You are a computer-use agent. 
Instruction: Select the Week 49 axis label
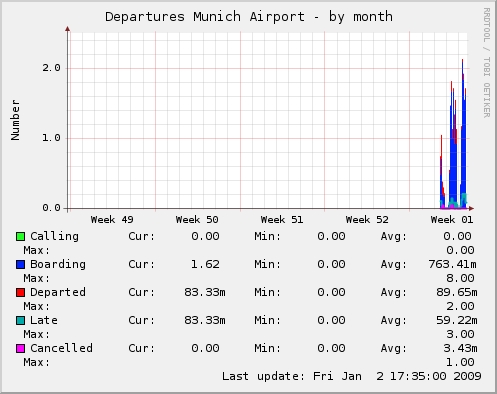pyautogui.click(x=112, y=220)
